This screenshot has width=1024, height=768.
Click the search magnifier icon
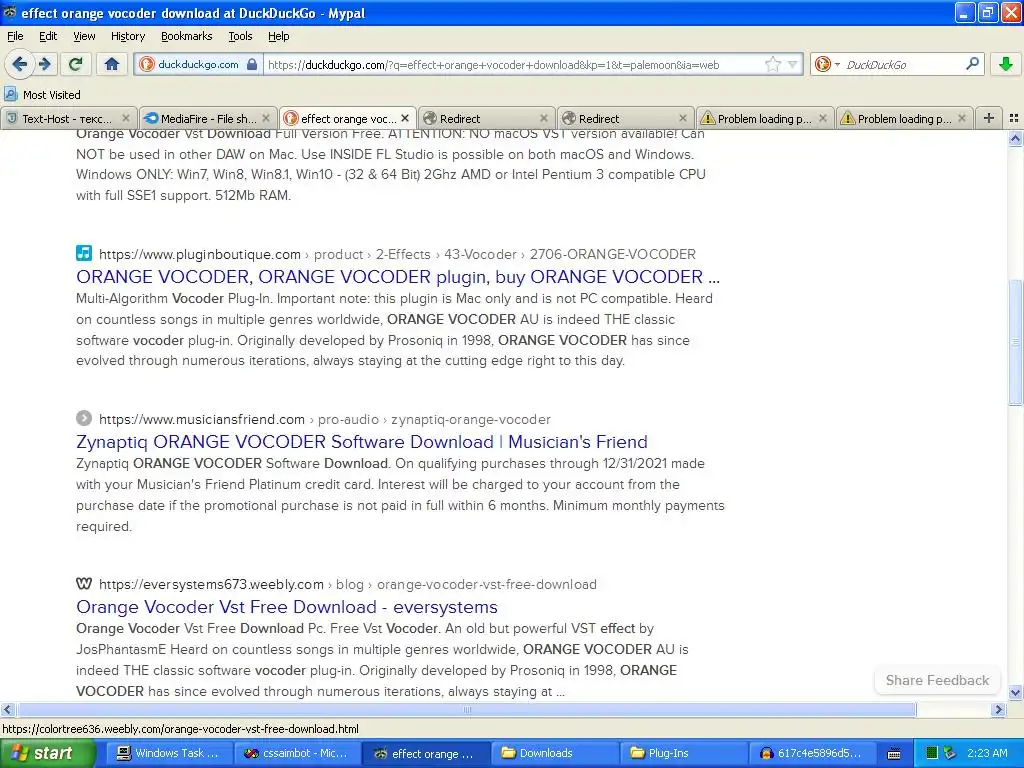972,64
